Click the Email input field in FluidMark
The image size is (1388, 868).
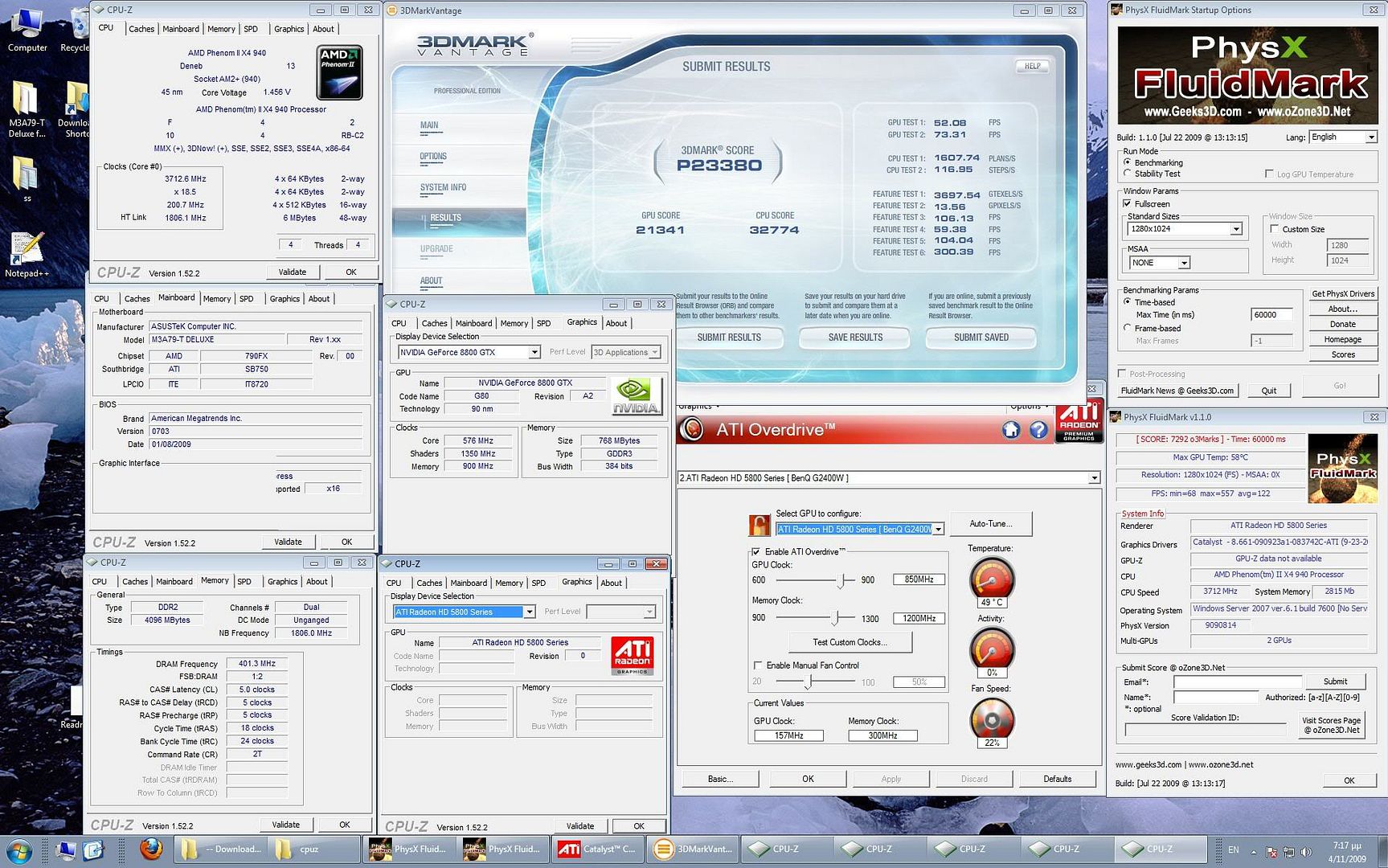1238,681
